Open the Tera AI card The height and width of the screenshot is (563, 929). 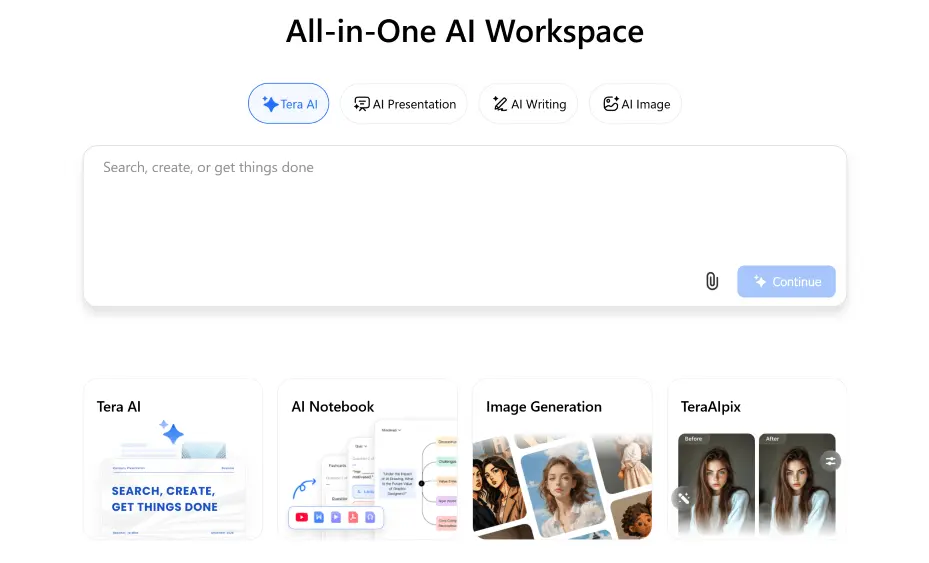pyautogui.click(x=173, y=459)
